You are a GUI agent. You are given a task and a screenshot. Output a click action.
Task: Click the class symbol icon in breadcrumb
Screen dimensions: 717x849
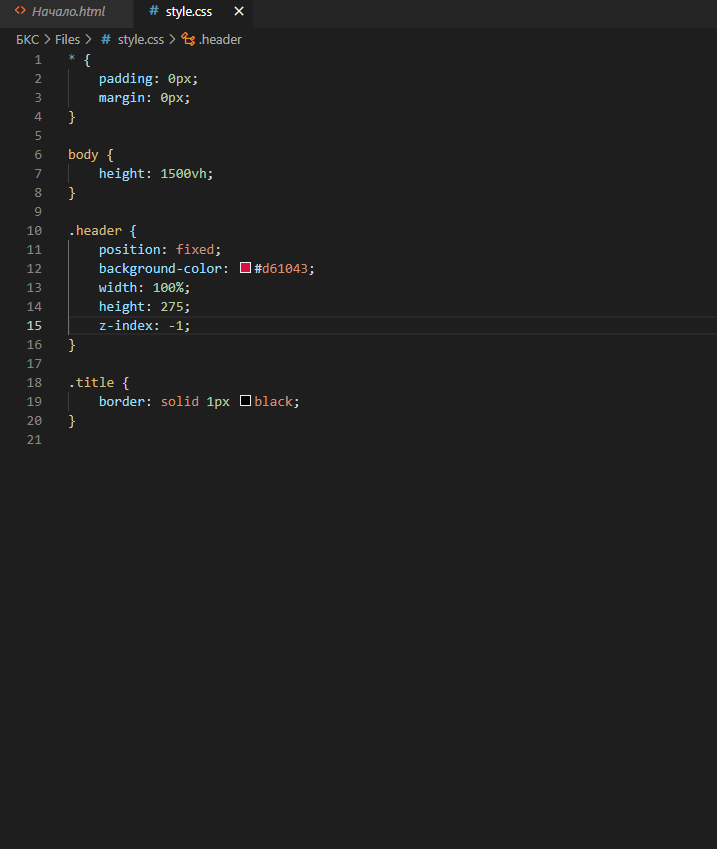[x=188, y=39]
